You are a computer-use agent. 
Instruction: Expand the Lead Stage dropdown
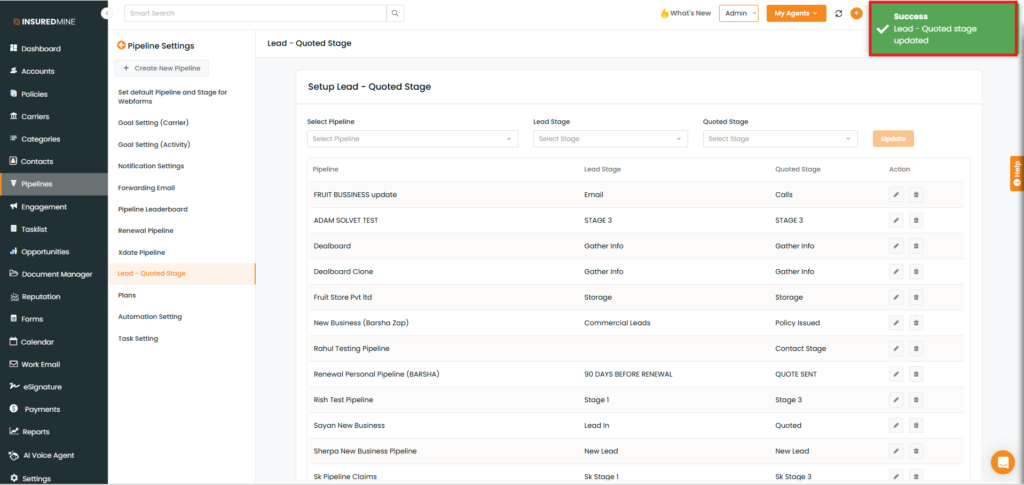tap(610, 139)
